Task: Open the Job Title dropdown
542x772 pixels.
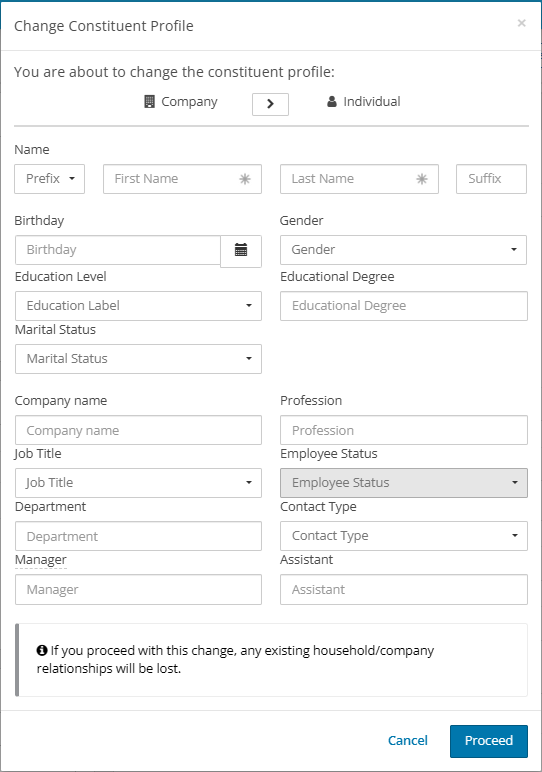Action: [138, 483]
